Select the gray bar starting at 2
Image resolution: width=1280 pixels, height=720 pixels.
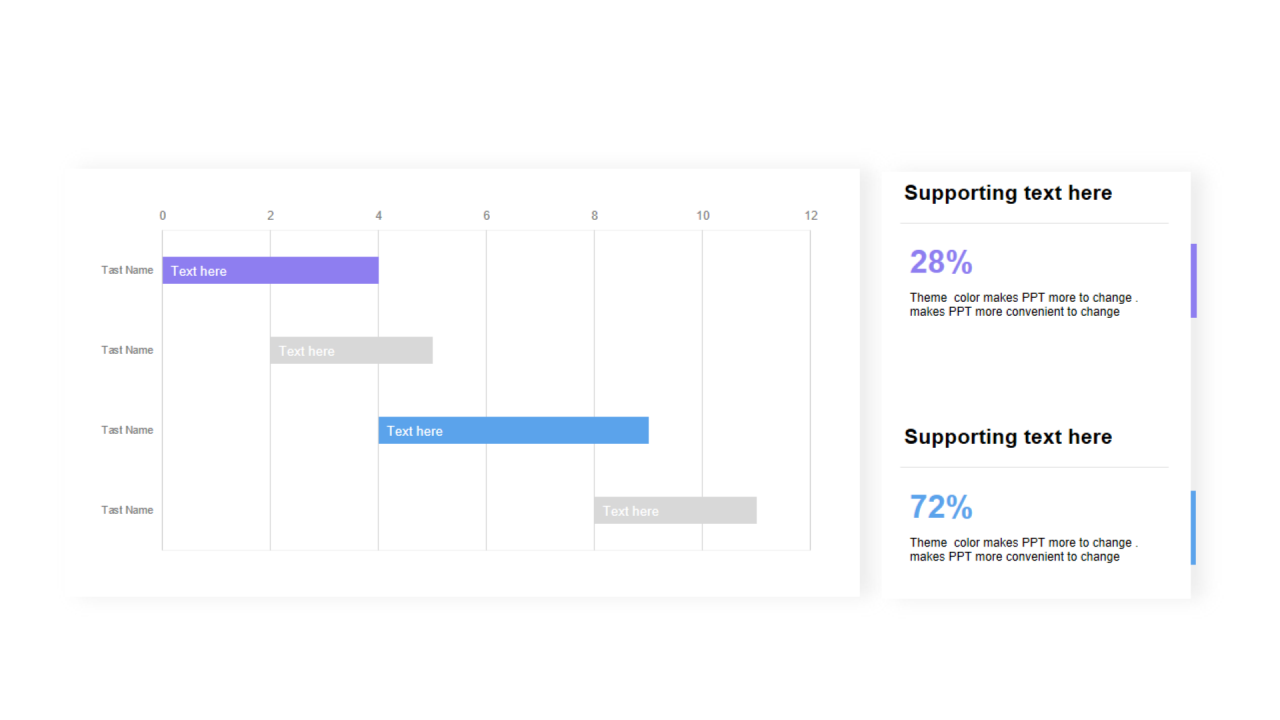(x=351, y=350)
